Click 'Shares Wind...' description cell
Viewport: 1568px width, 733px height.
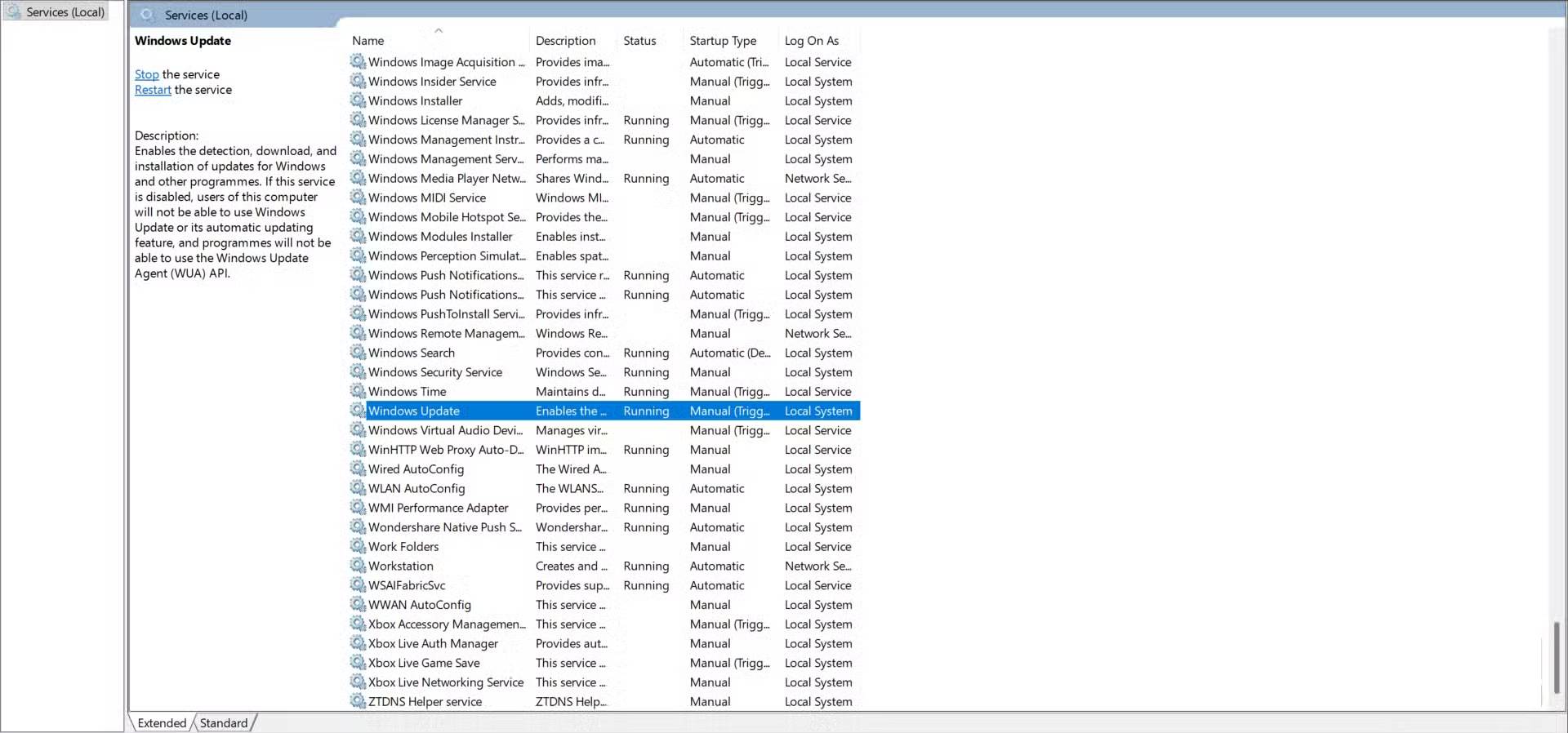(572, 178)
